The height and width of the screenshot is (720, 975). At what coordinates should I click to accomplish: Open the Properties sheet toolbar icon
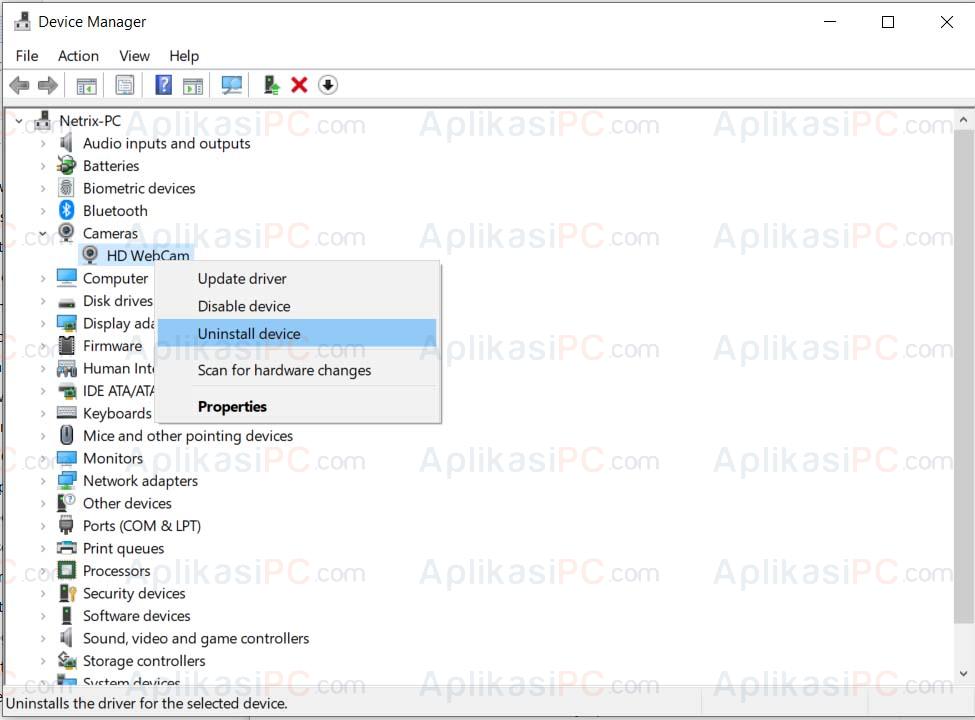pos(125,85)
